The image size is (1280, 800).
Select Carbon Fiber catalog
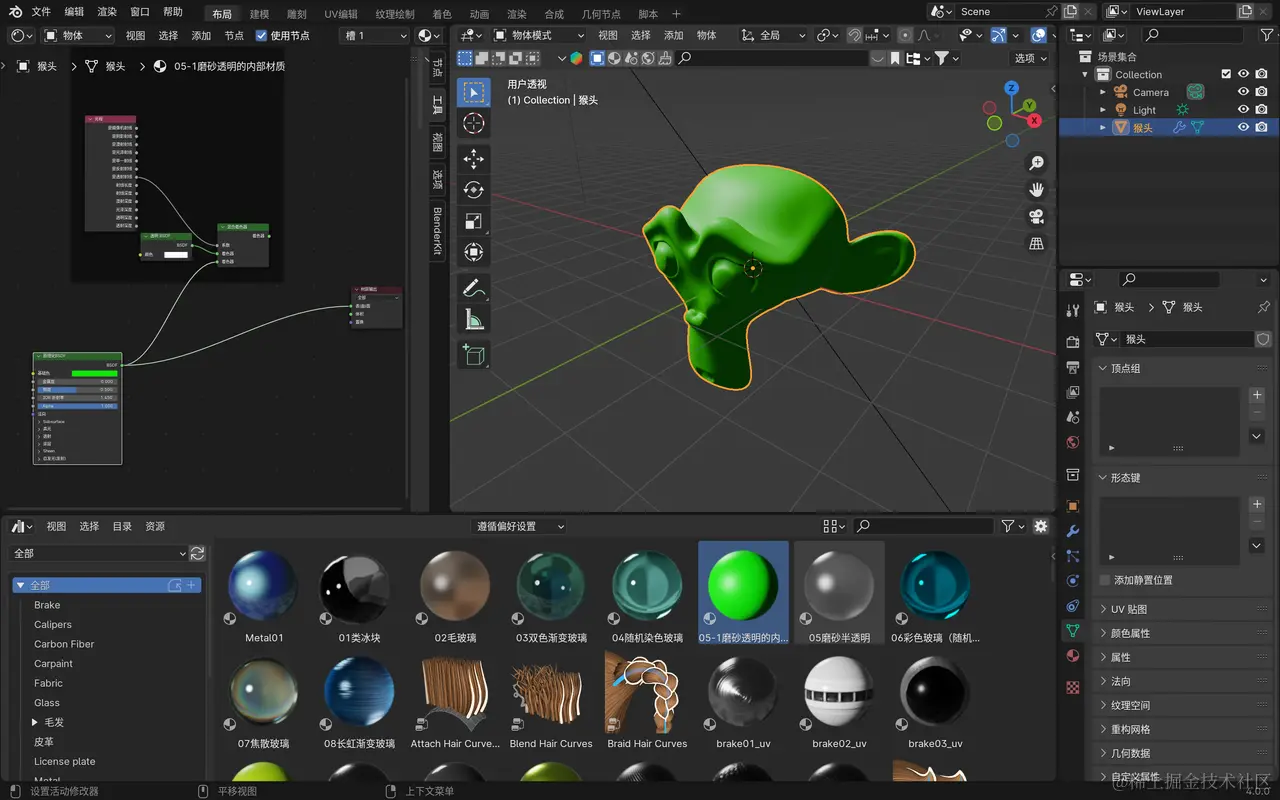[x=64, y=644]
